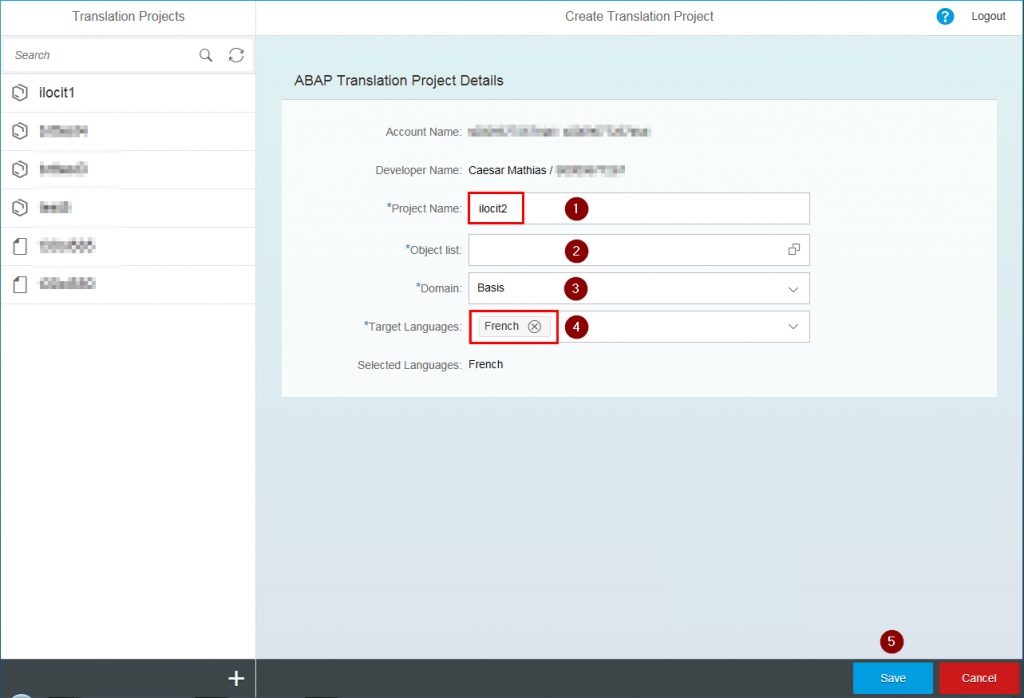Click the Search field in the sidebar
Screen dimensions: 1024x698
click(x=100, y=55)
